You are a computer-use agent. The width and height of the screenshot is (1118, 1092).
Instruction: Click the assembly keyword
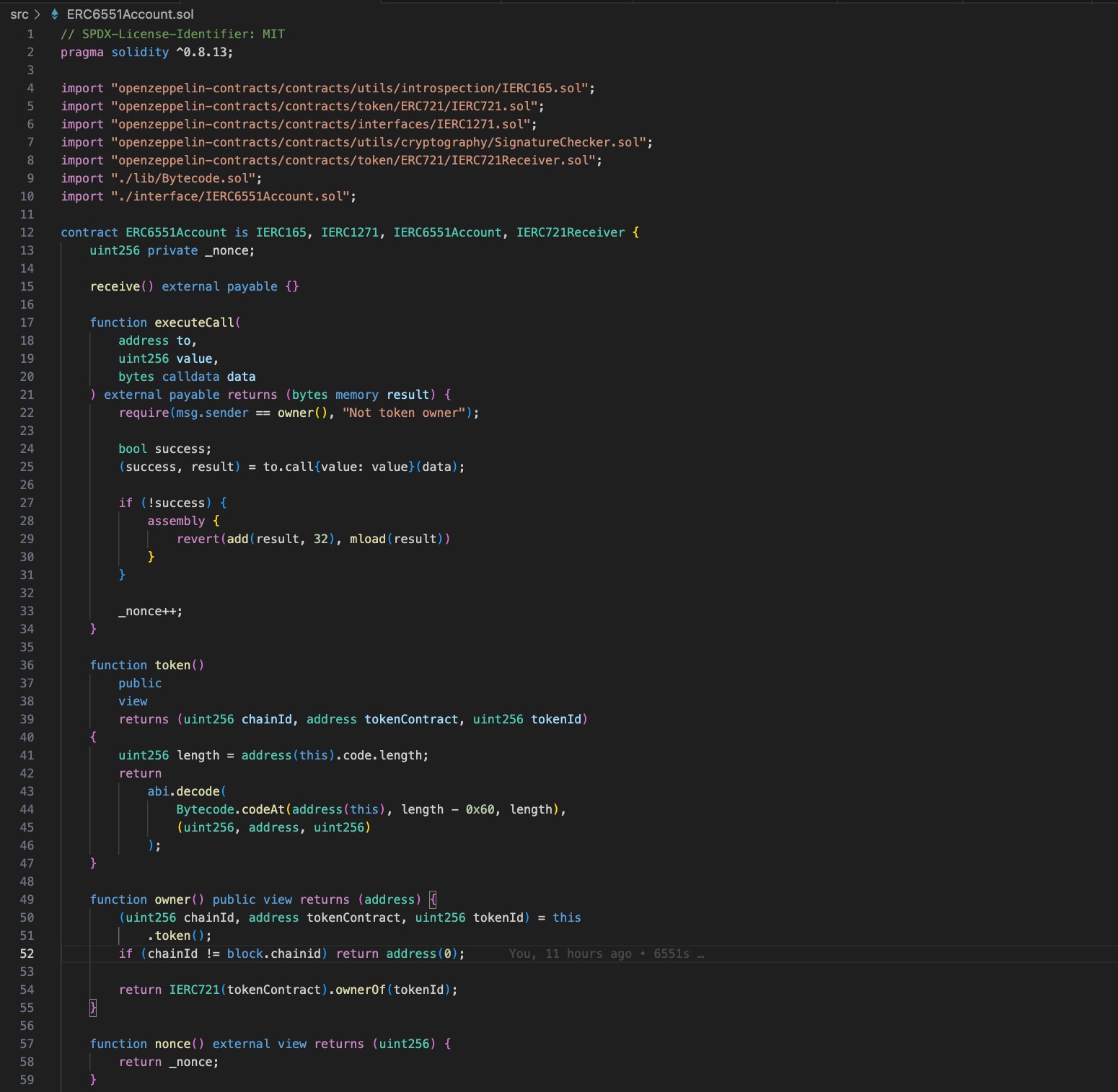click(x=176, y=521)
